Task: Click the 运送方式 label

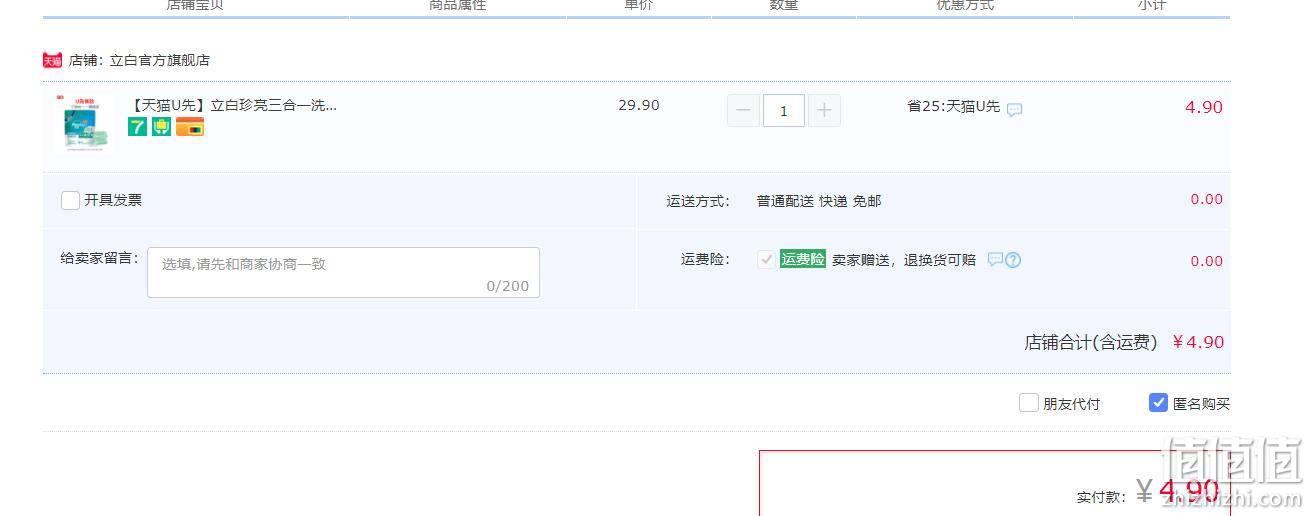Action: [698, 201]
